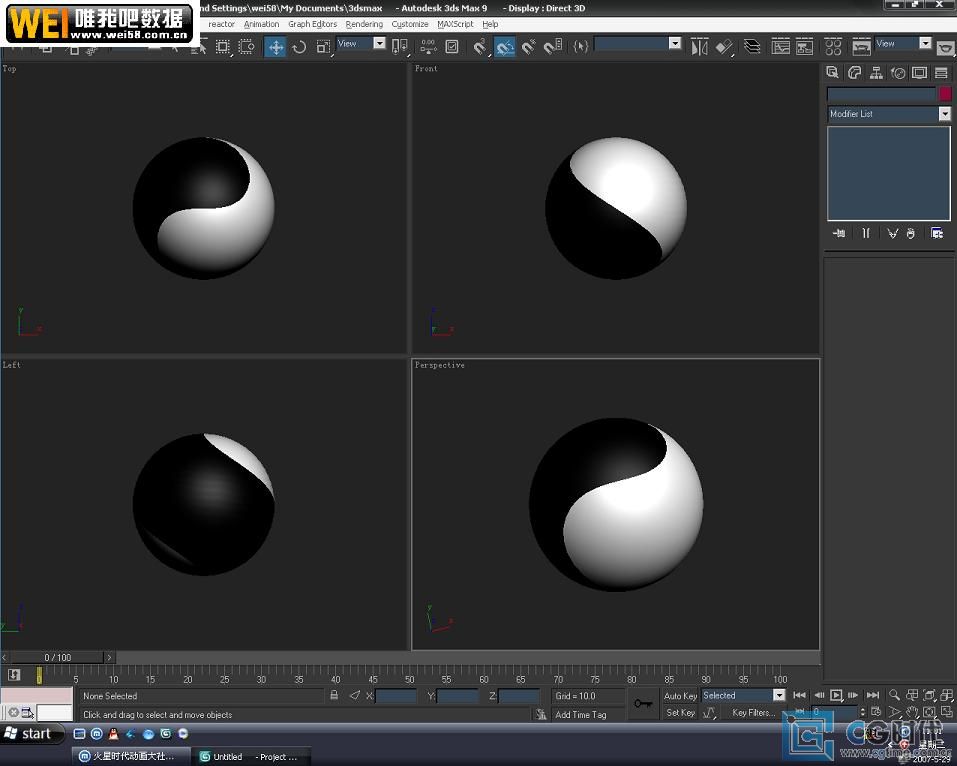Open the Utilities command panel
957x766 pixels.
point(941,73)
